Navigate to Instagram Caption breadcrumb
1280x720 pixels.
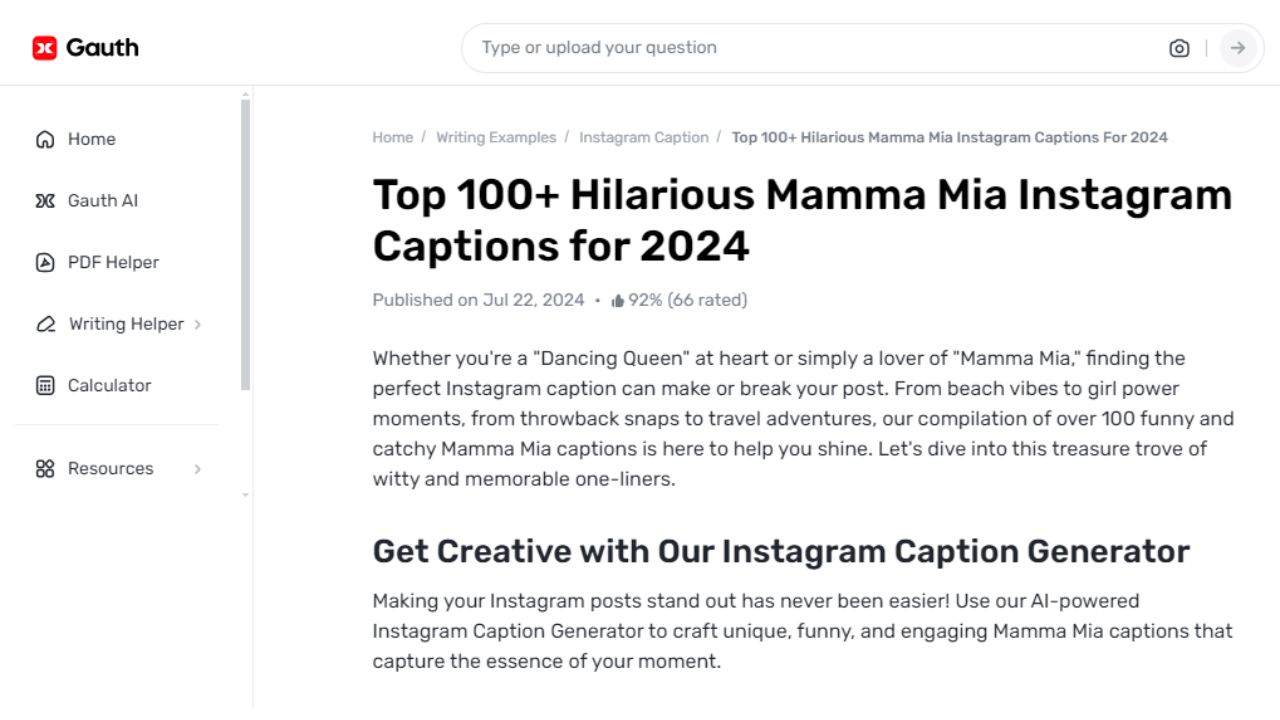click(x=643, y=137)
